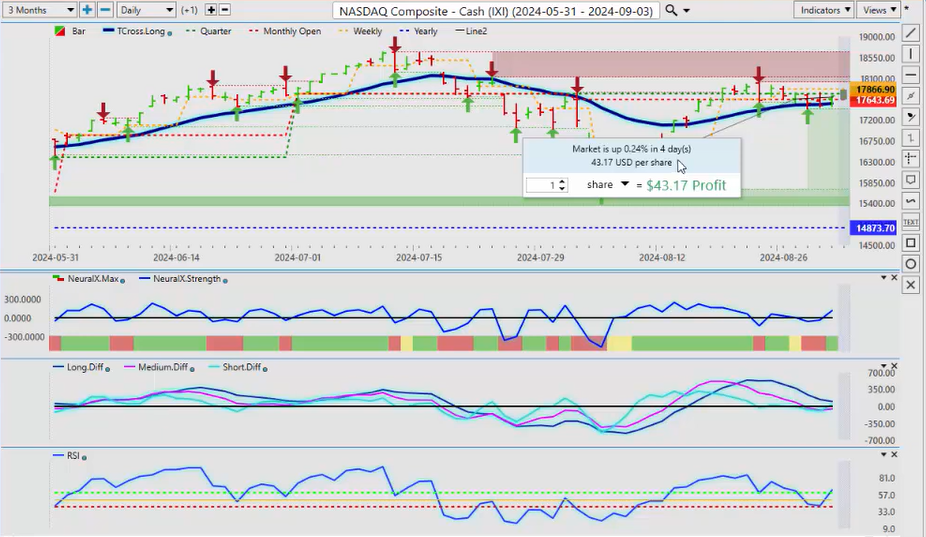The width and height of the screenshot is (926, 537).
Task: Open the Daily interval dropdown
Action: click(x=146, y=10)
